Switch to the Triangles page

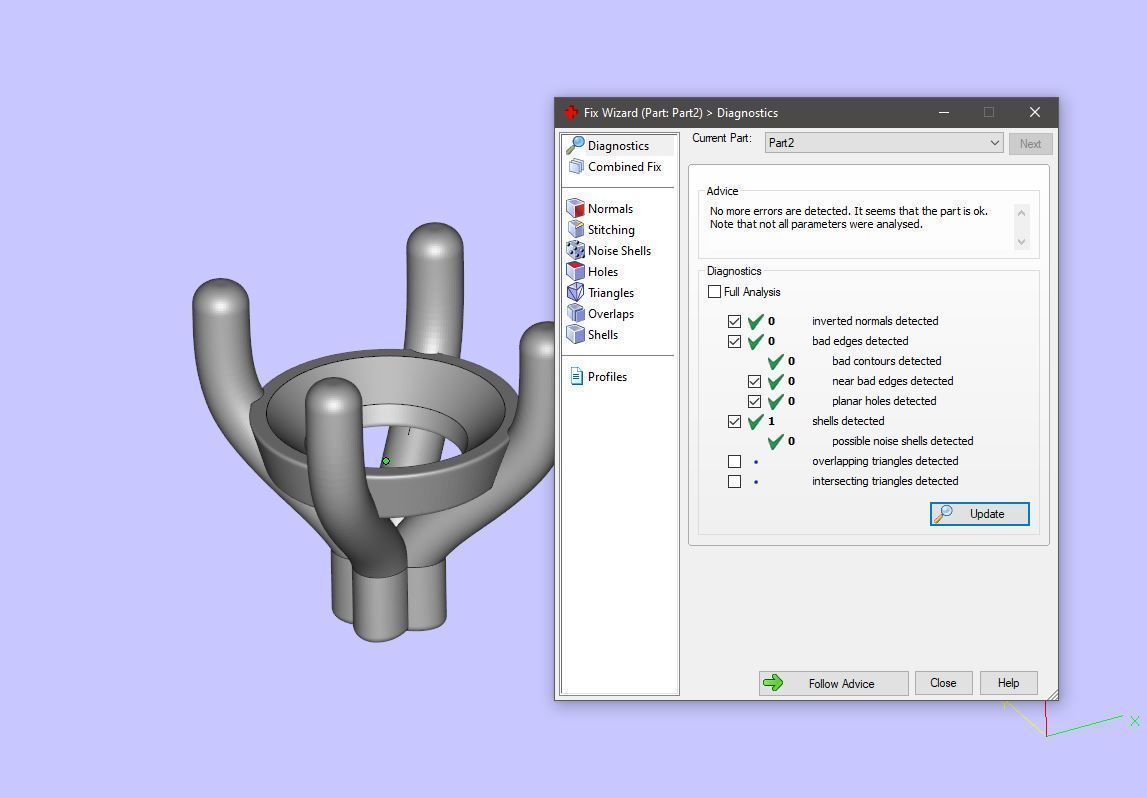(x=611, y=293)
